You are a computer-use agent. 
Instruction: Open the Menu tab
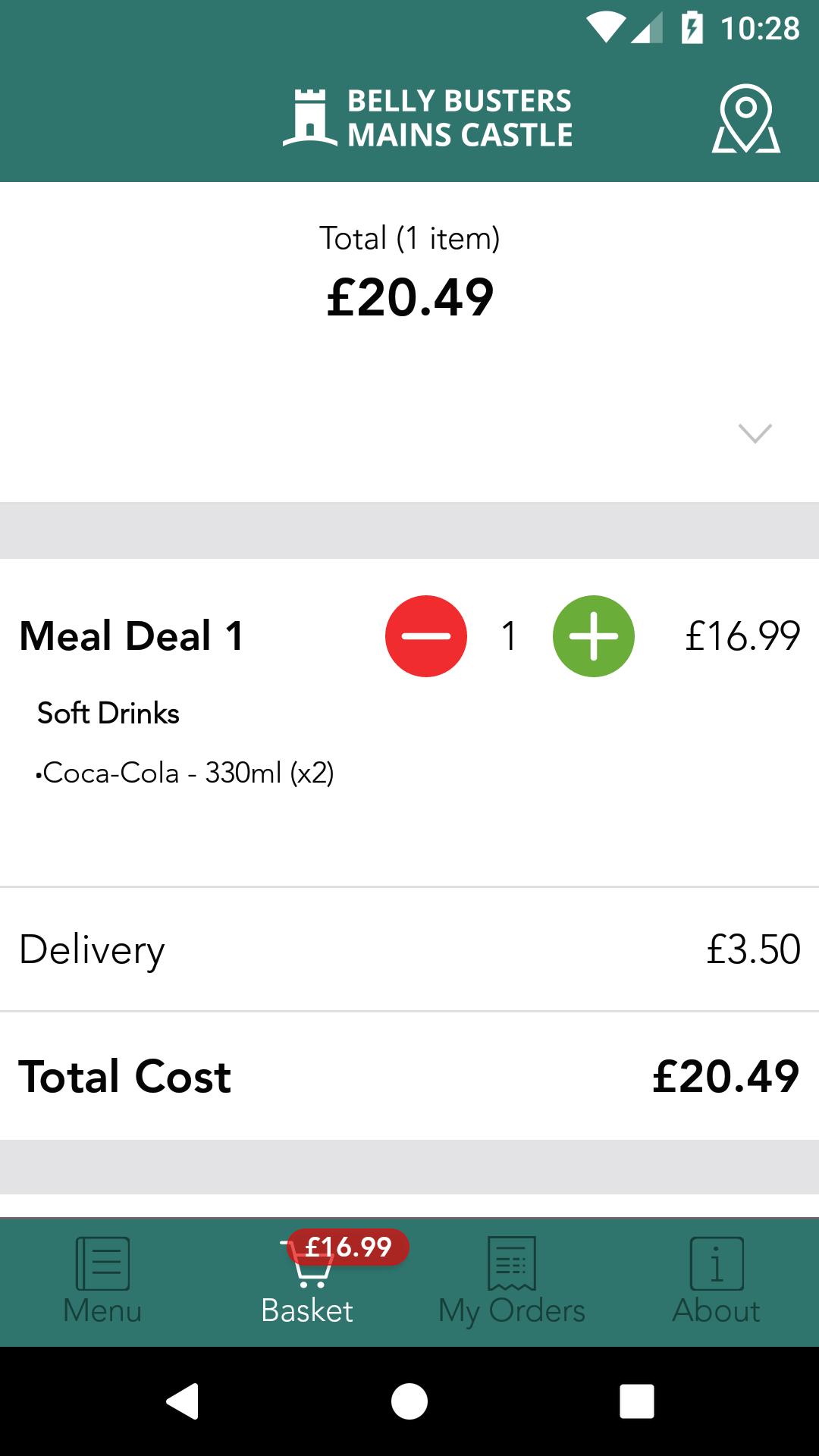pyautogui.click(x=102, y=1282)
